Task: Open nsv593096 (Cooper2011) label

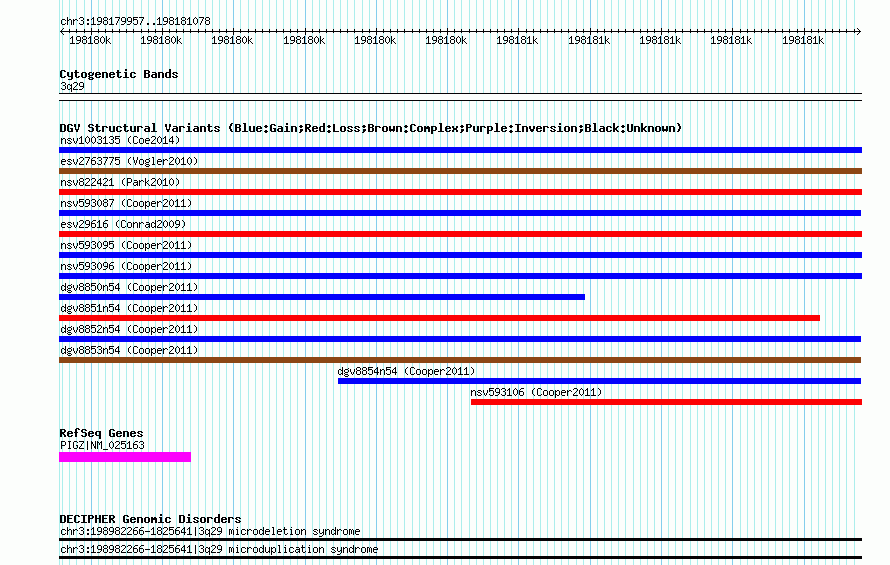Action: click(126, 266)
